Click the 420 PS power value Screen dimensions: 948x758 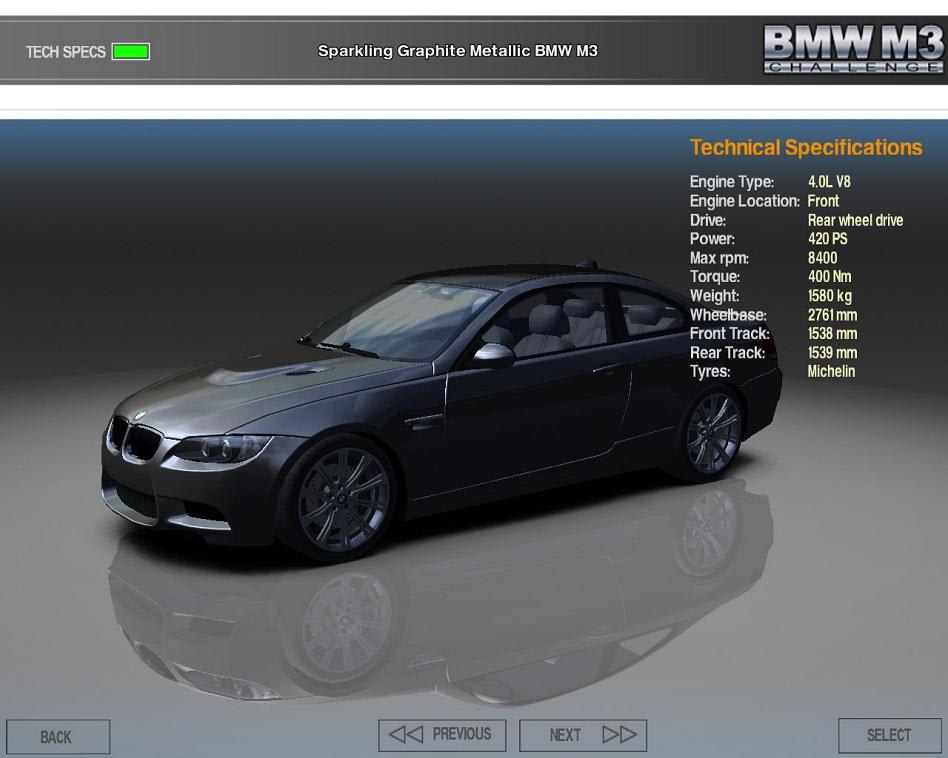click(827, 239)
